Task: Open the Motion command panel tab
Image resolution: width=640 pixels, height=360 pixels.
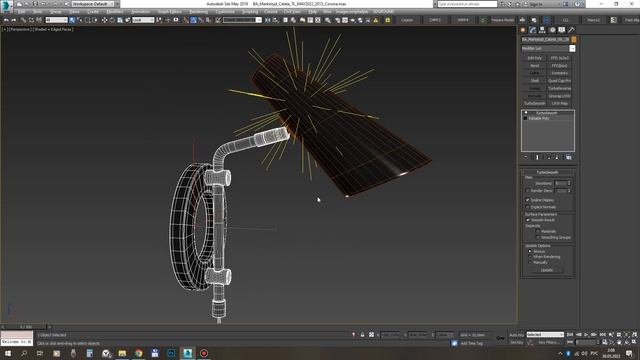Action: pyautogui.click(x=552, y=30)
